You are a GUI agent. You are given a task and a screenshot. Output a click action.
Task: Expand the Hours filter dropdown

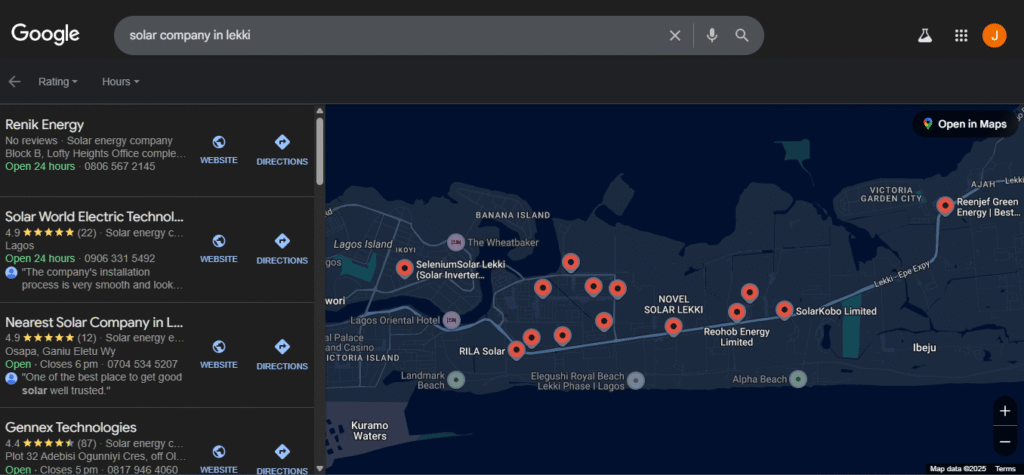coord(120,82)
